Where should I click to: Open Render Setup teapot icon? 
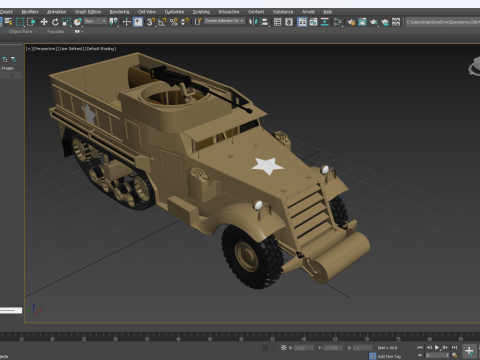(x=351, y=22)
